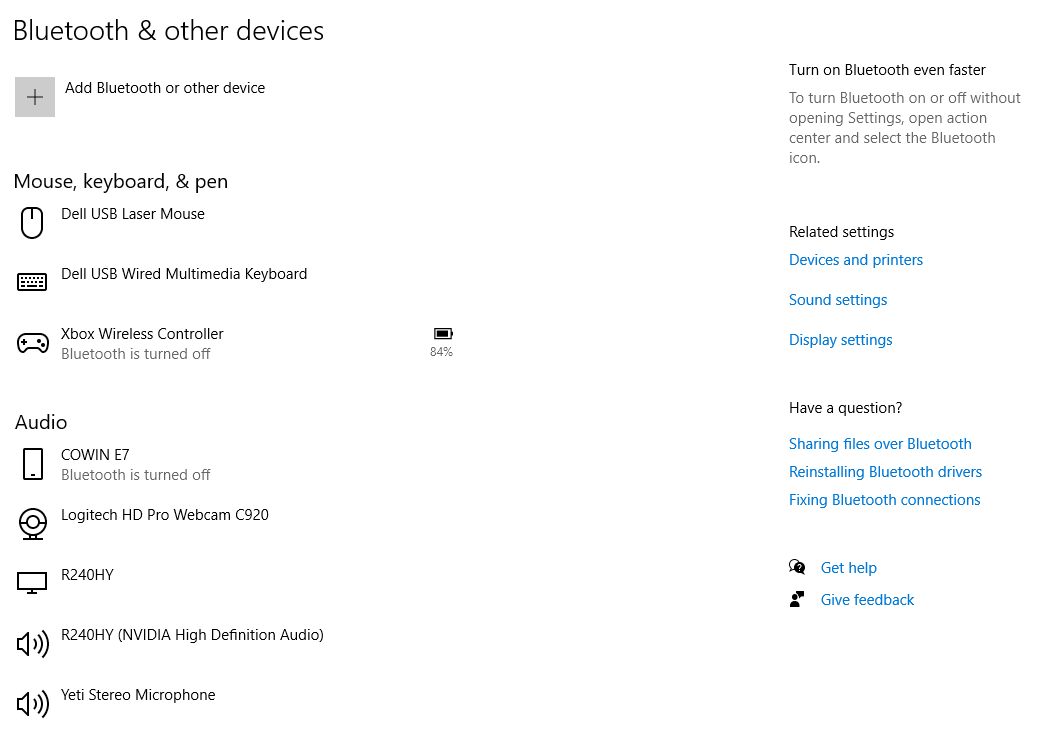The width and height of the screenshot is (1040, 735).
Task: Select R240HY (NVIDIA High Definition Audio) entry
Action: click(x=192, y=635)
